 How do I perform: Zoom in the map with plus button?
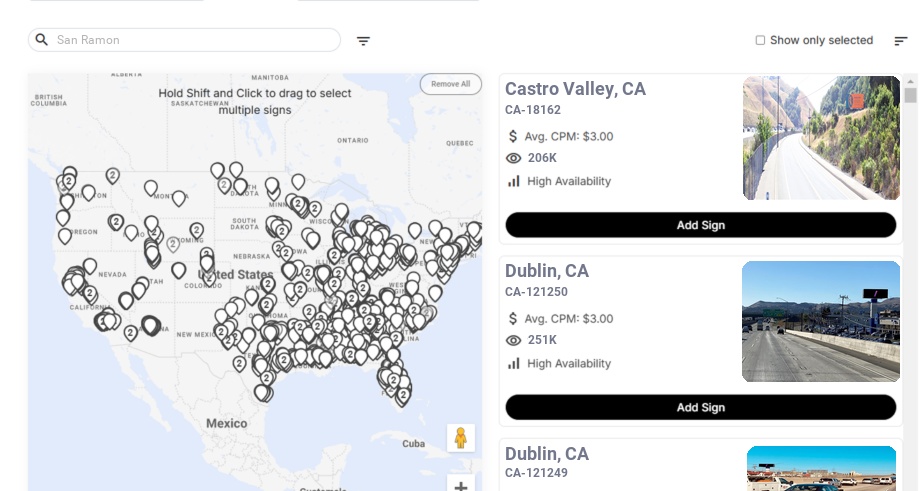[461, 486]
